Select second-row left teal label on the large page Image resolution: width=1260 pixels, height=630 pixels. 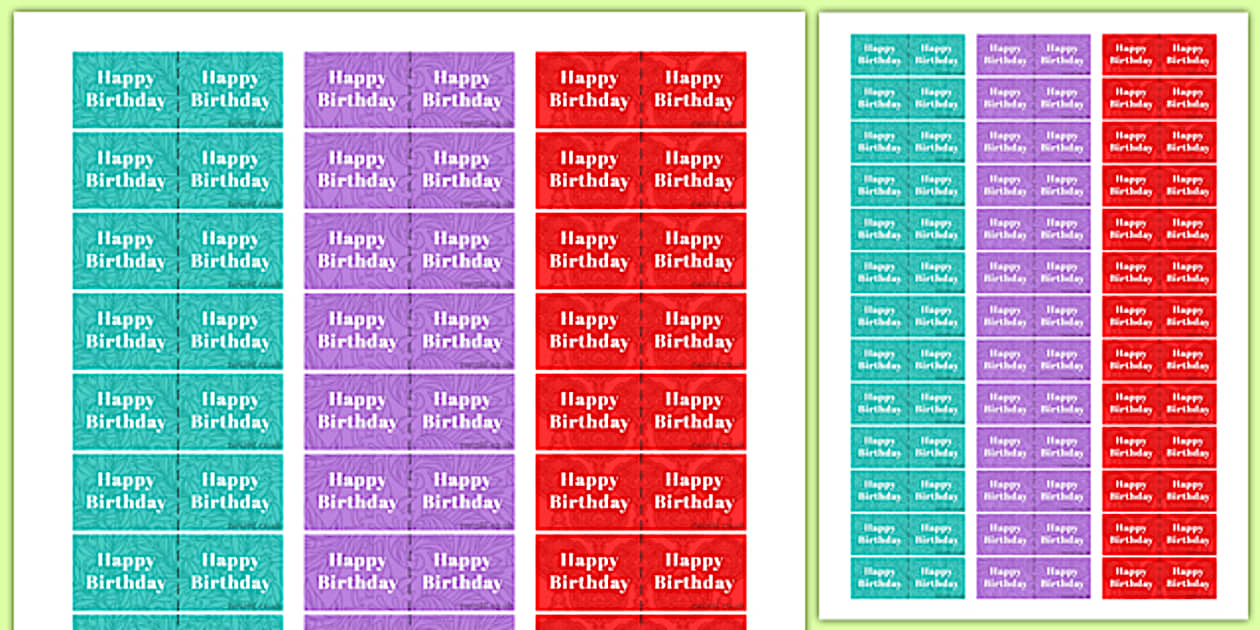point(125,170)
